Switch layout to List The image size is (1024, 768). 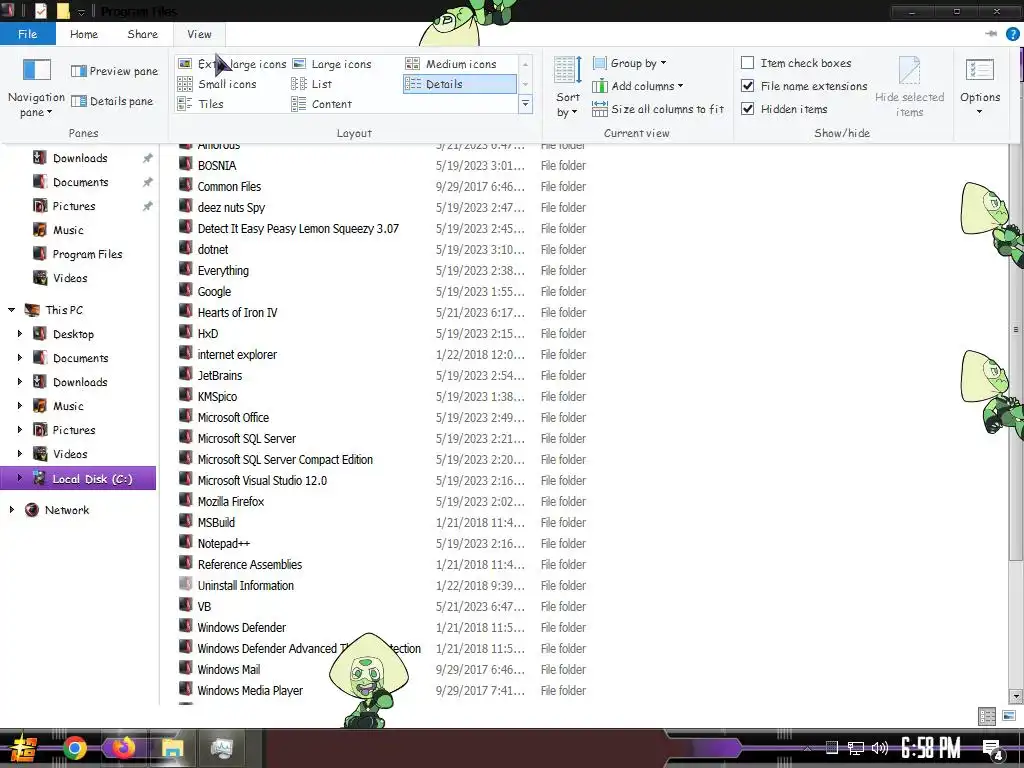[312, 84]
